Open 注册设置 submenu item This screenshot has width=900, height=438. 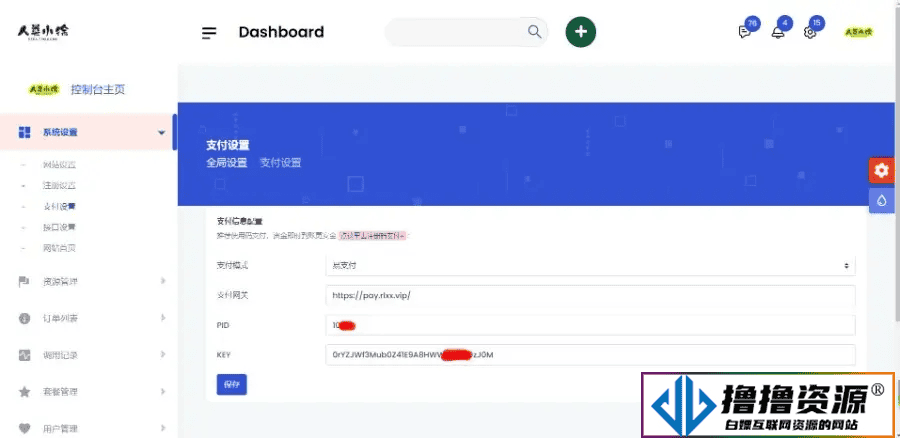coord(60,185)
